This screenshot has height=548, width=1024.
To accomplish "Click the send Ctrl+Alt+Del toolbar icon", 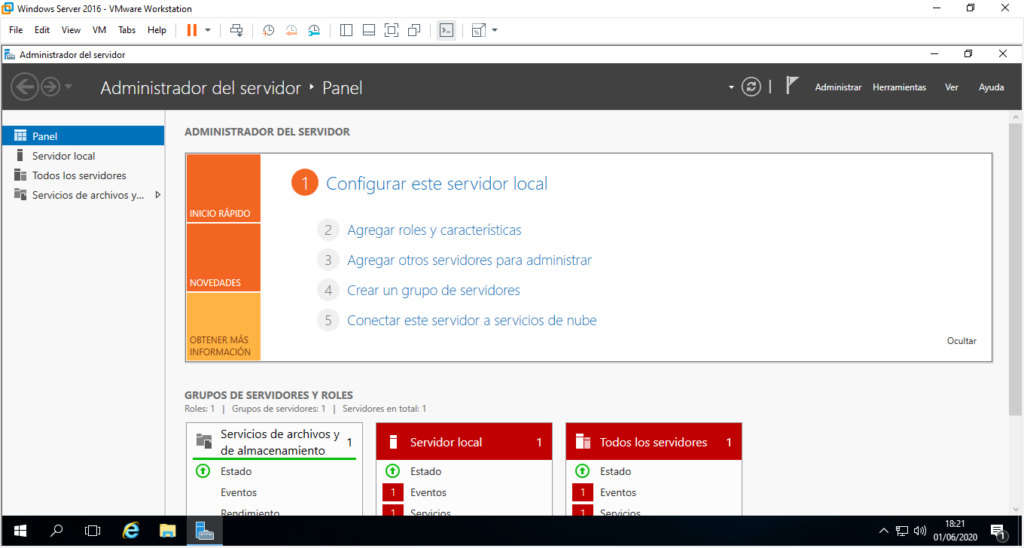I will (236, 30).
